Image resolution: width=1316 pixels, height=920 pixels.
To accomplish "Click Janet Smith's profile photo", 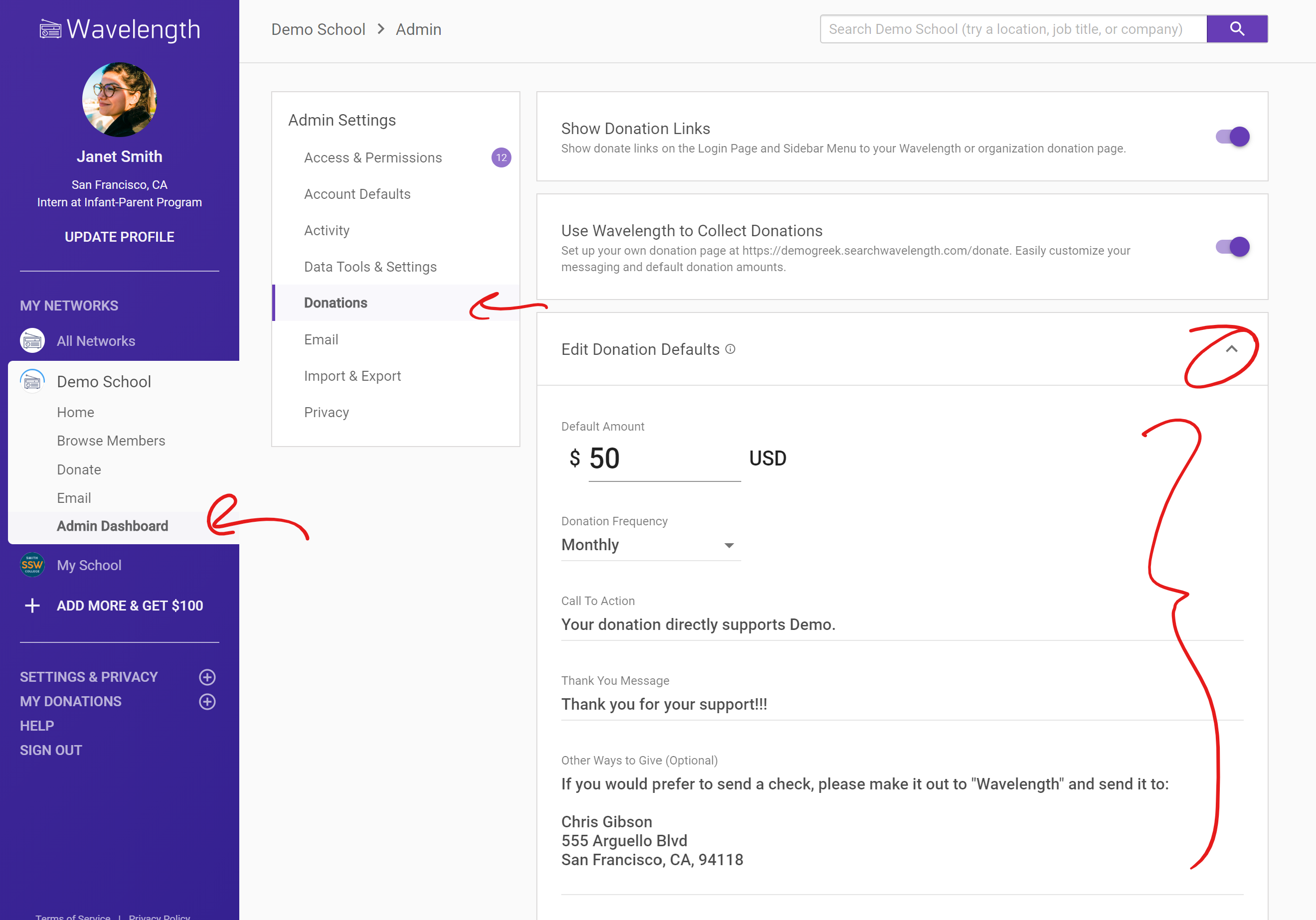I will 119,100.
